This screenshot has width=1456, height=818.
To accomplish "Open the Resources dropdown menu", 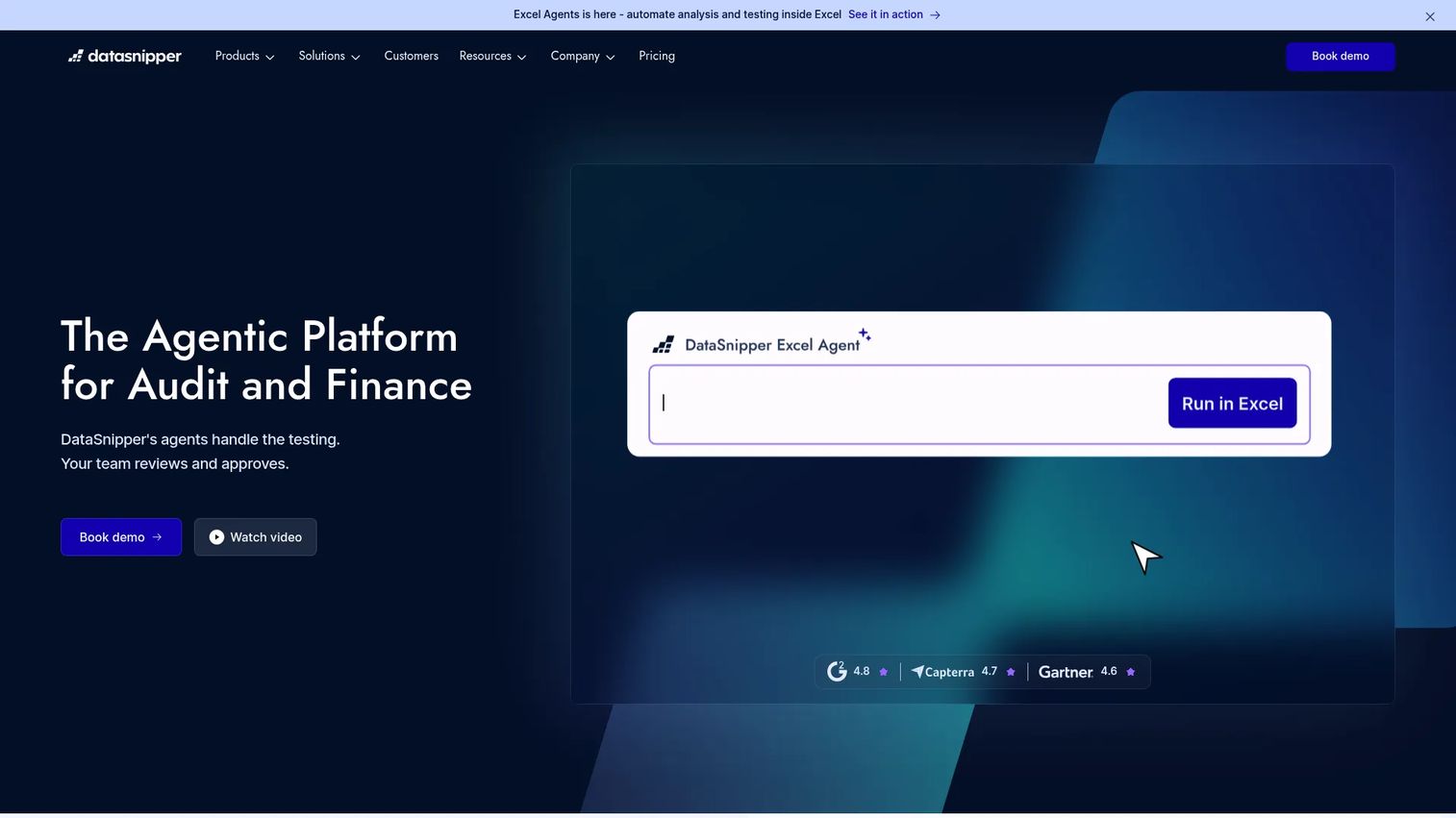I will [493, 57].
